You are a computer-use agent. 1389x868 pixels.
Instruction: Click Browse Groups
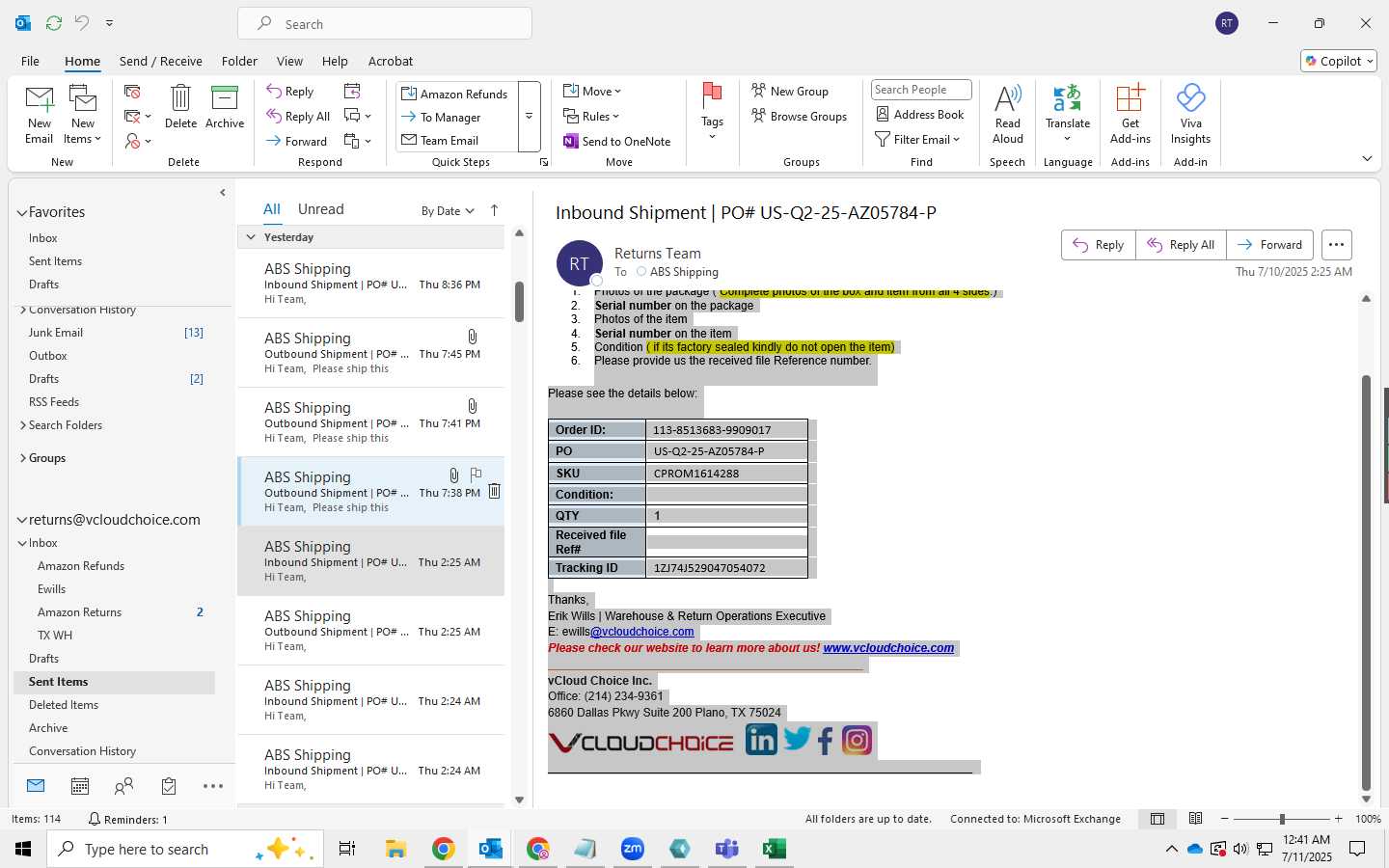(799, 117)
